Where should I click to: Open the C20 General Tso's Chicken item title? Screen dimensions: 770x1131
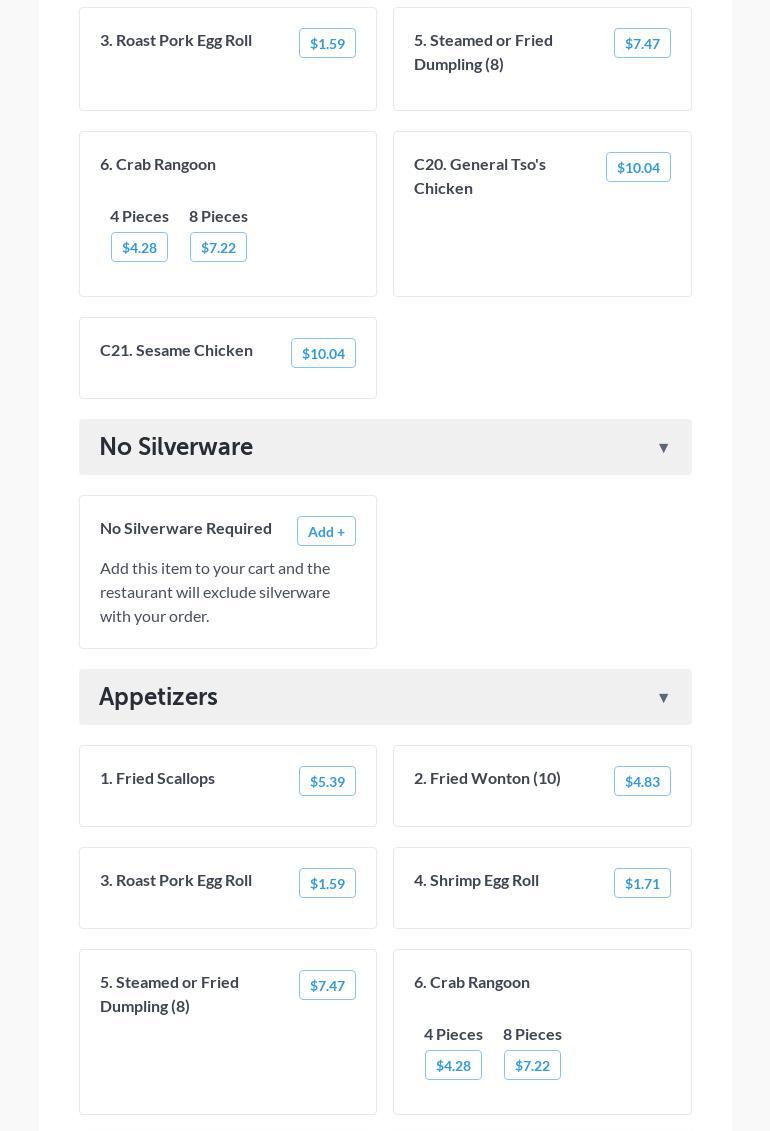pos(480,176)
